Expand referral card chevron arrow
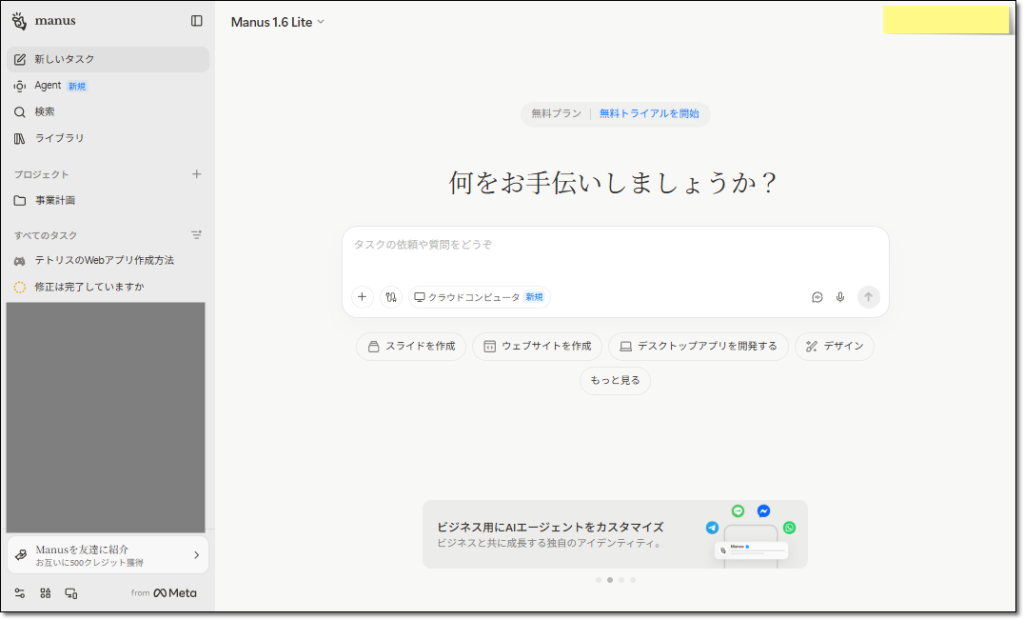 pyautogui.click(x=197, y=555)
